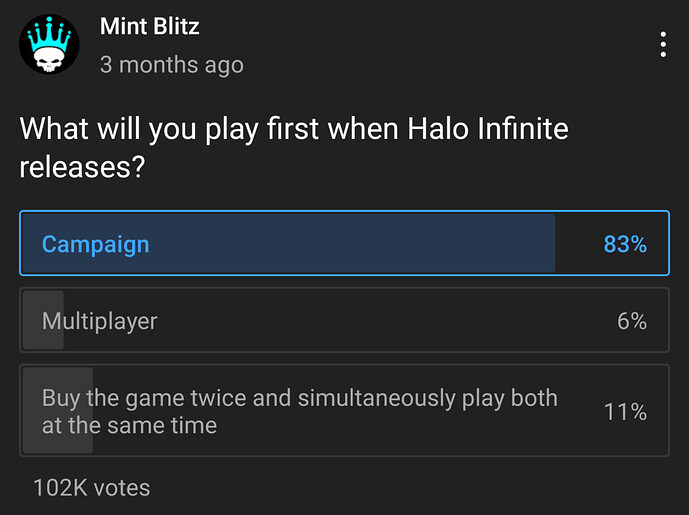Open the three-dot post options menu
Image resolution: width=689 pixels, height=515 pixels.
663,44
